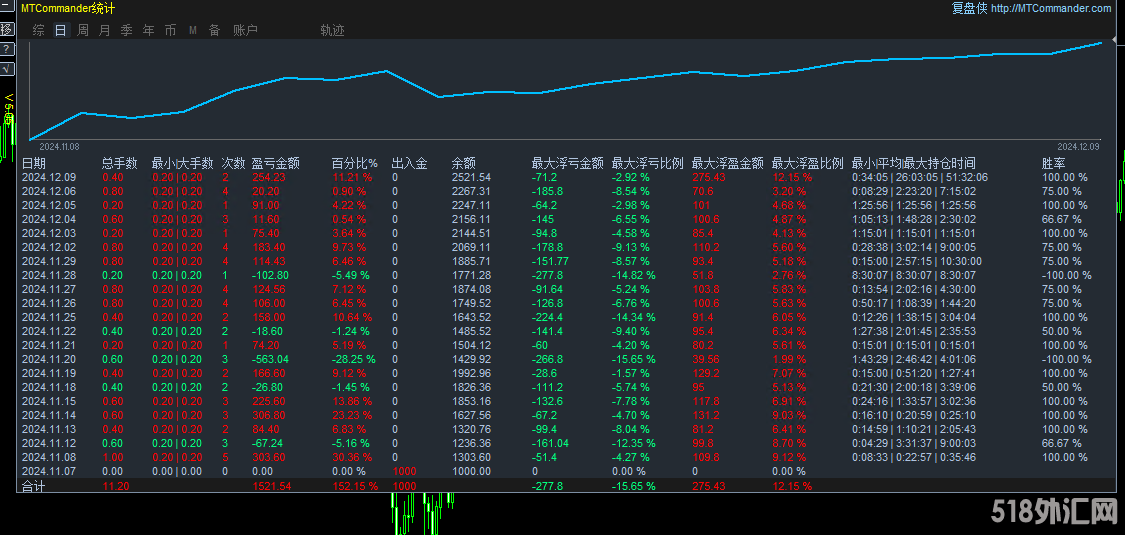This screenshot has width=1125, height=535.
Task: Open help with the ? button
Action: click(6, 49)
